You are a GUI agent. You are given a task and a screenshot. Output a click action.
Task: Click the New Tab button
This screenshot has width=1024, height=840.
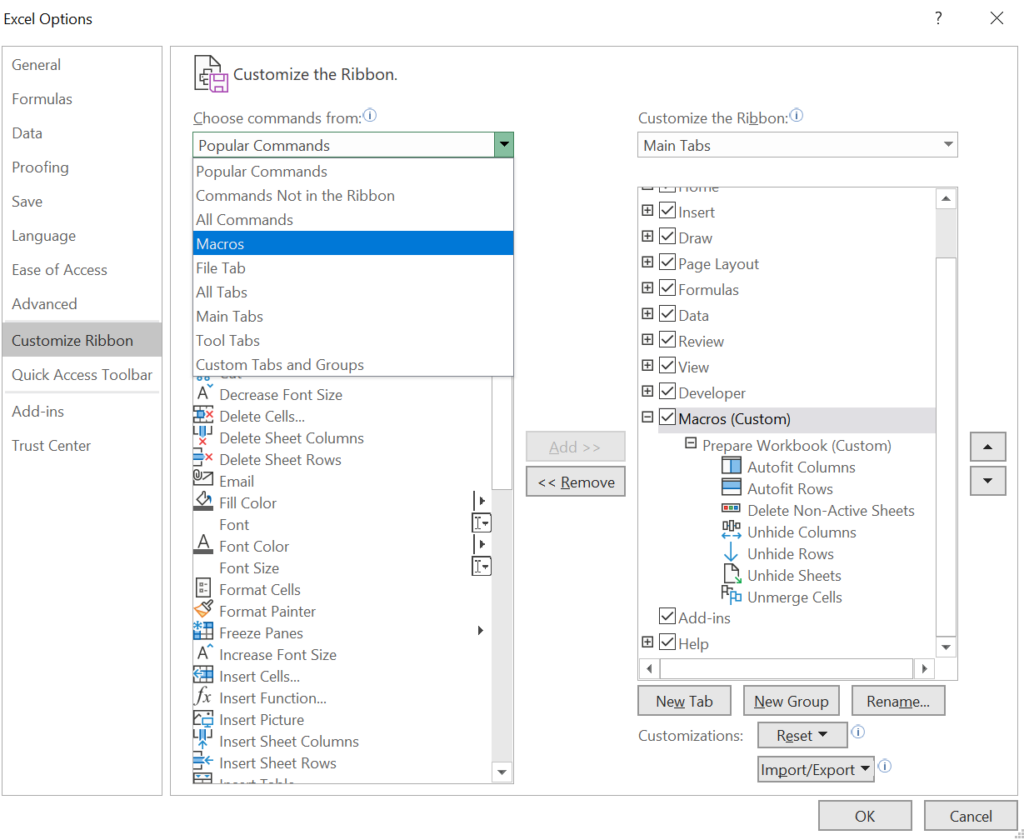[x=684, y=701]
